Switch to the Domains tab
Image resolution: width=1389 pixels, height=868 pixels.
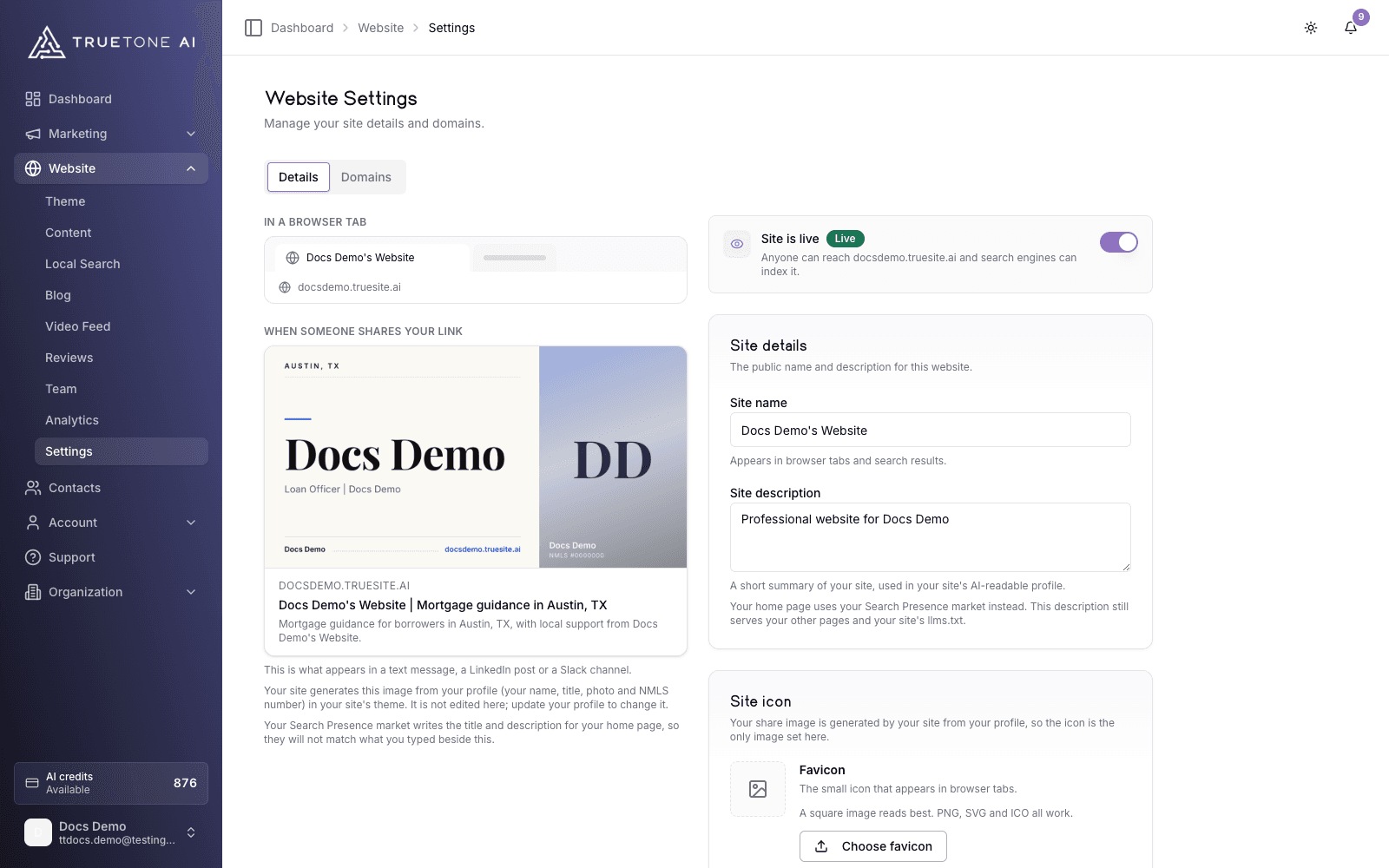366,177
